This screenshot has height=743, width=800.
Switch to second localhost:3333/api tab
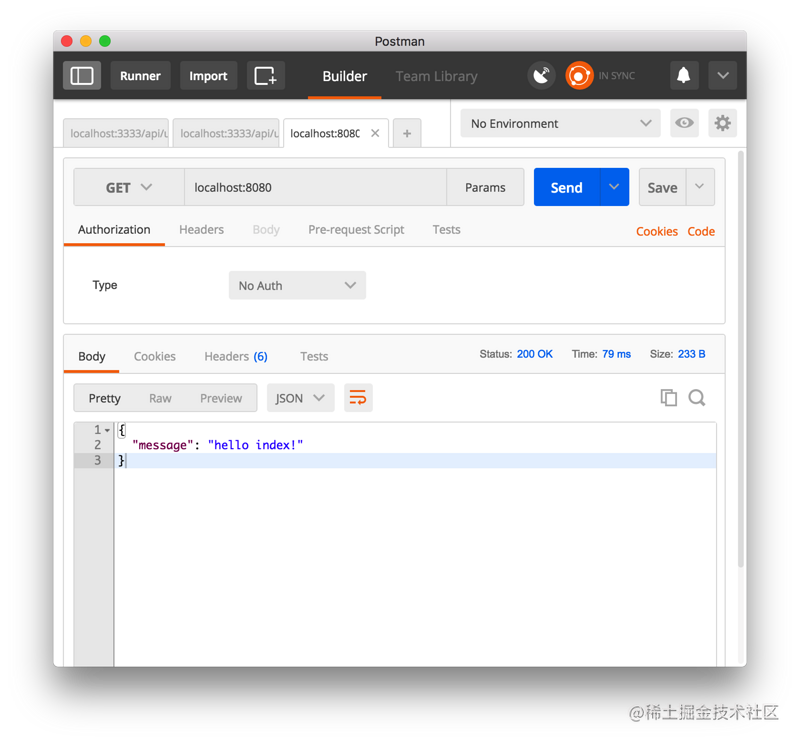226,134
